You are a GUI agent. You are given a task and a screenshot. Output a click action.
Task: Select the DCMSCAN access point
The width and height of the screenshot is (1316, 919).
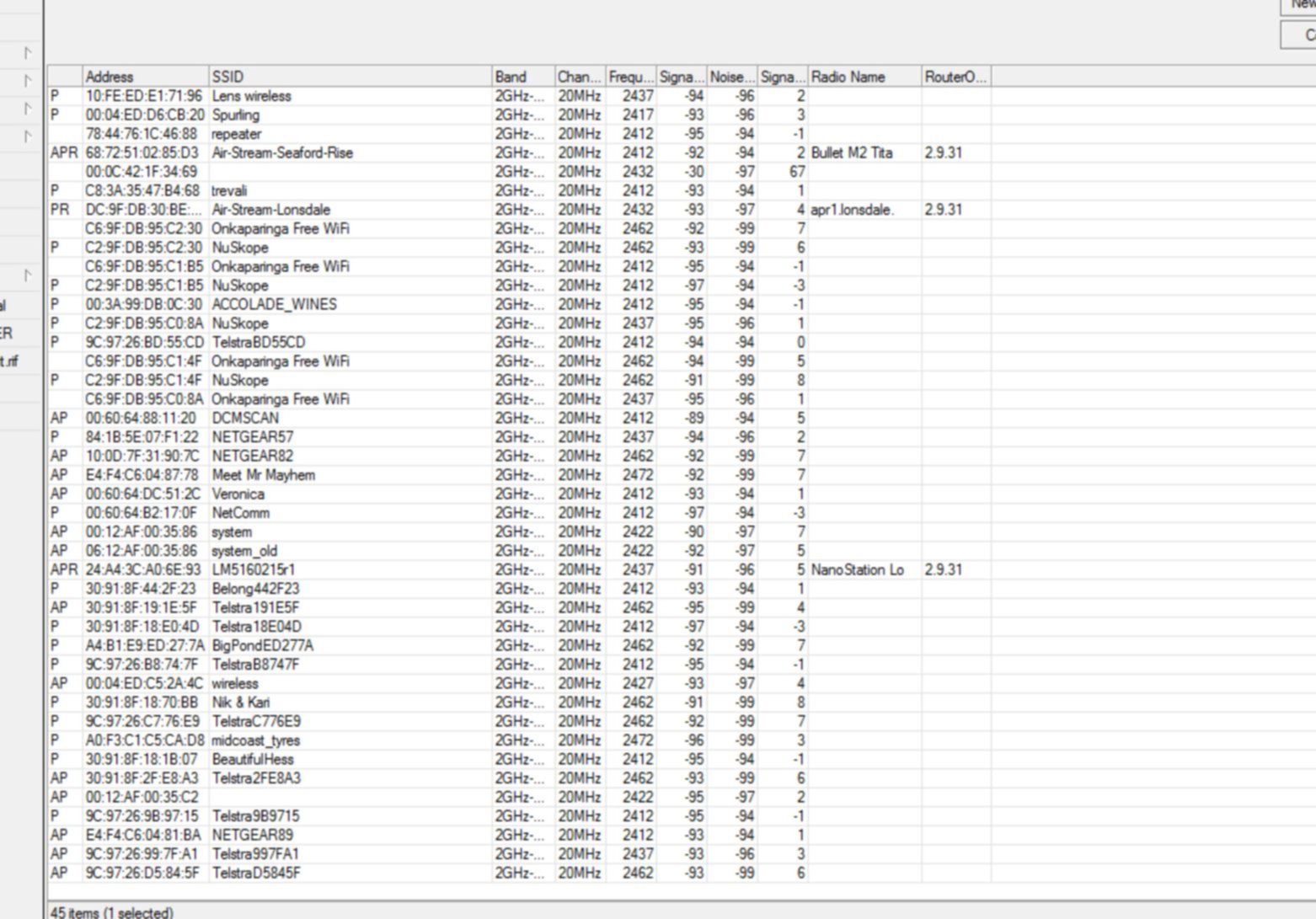tap(244, 418)
